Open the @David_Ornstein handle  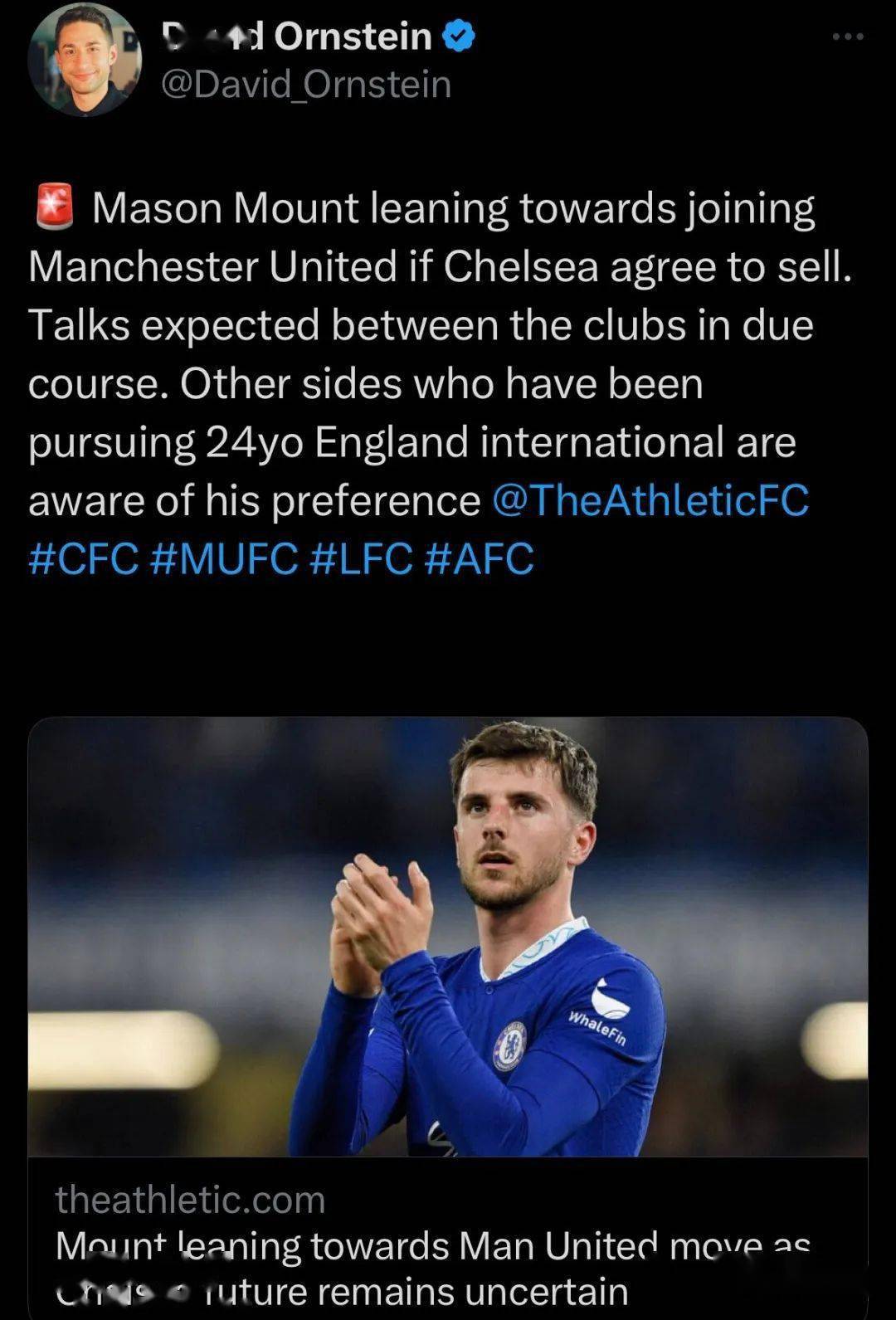click(x=305, y=85)
